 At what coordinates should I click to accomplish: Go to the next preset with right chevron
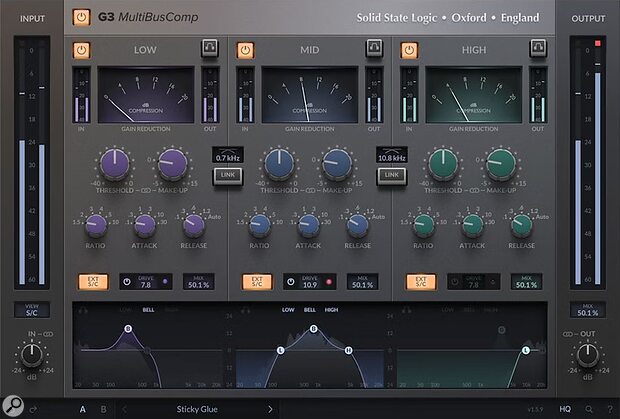(x=270, y=409)
